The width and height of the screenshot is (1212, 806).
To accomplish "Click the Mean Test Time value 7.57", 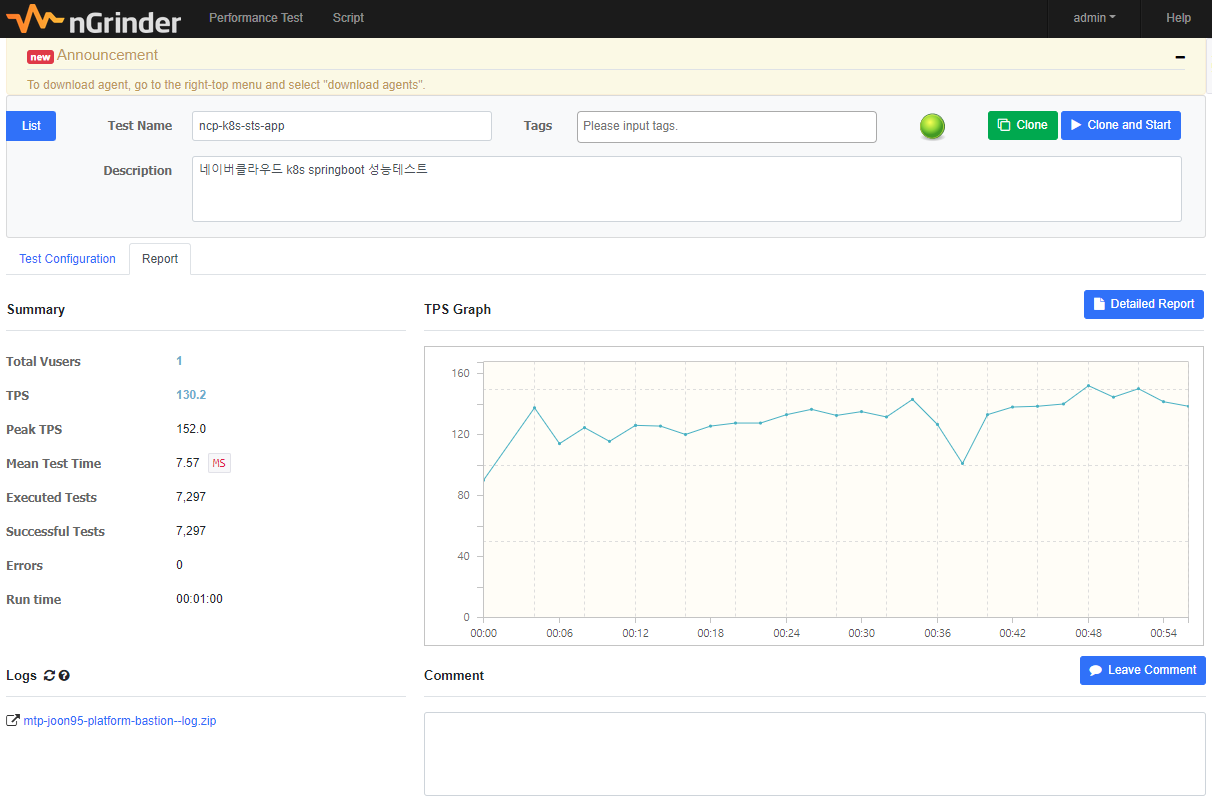I will [x=188, y=463].
